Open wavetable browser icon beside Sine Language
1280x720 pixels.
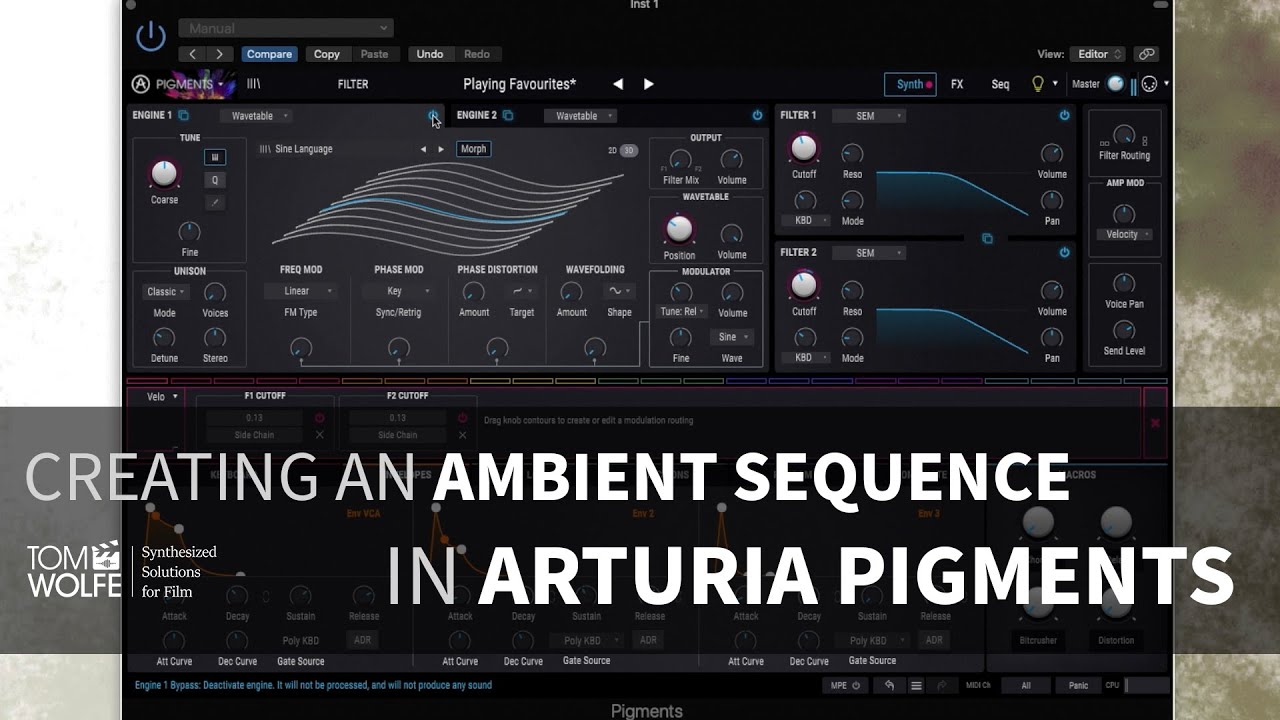(x=265, y=149)
